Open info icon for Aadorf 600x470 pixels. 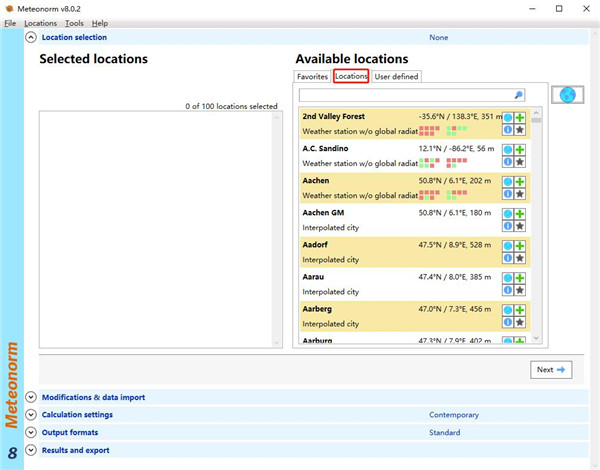coord(508,257)
